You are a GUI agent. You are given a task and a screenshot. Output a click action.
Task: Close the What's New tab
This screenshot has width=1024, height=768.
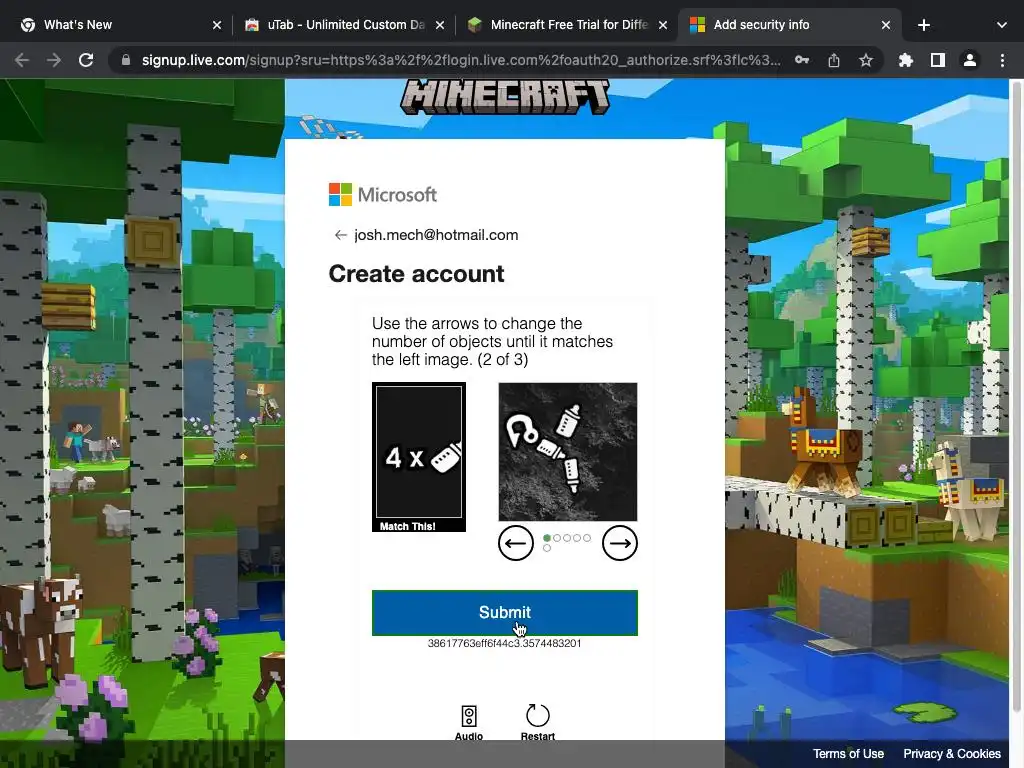(x=217, y=25)
